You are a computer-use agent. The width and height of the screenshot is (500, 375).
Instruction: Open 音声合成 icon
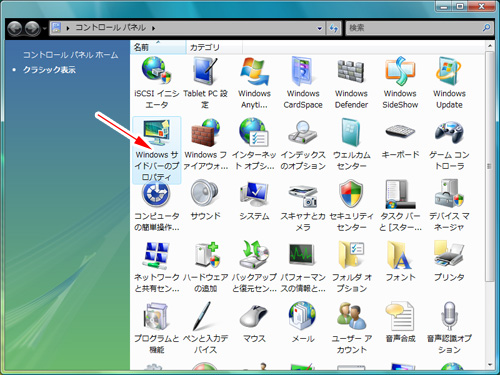tap(400, 317)
